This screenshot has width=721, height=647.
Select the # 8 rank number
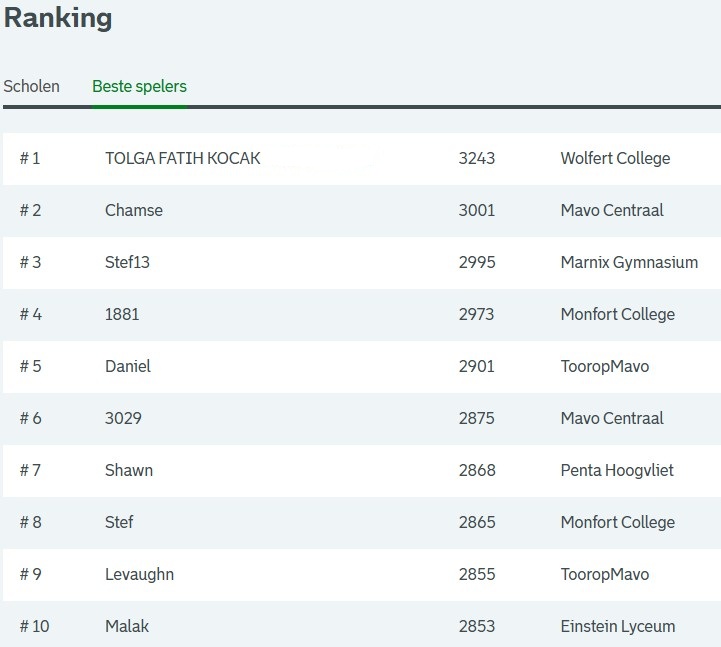tap(30, 522)
